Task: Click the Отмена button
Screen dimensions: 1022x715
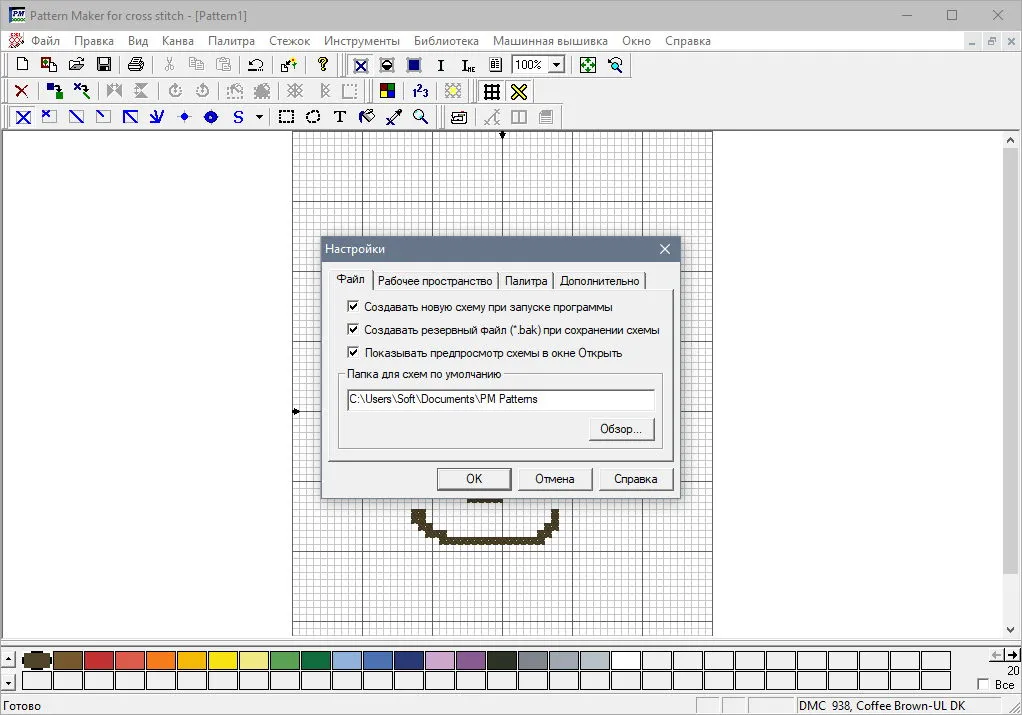Action: pos(555,479)
